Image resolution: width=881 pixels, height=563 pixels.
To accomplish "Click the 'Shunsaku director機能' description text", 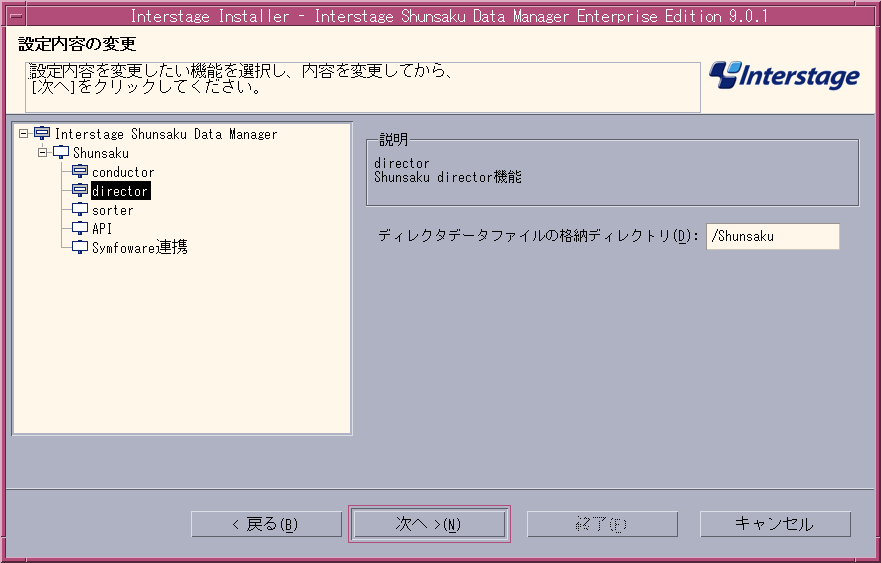I will pos(448,177).
